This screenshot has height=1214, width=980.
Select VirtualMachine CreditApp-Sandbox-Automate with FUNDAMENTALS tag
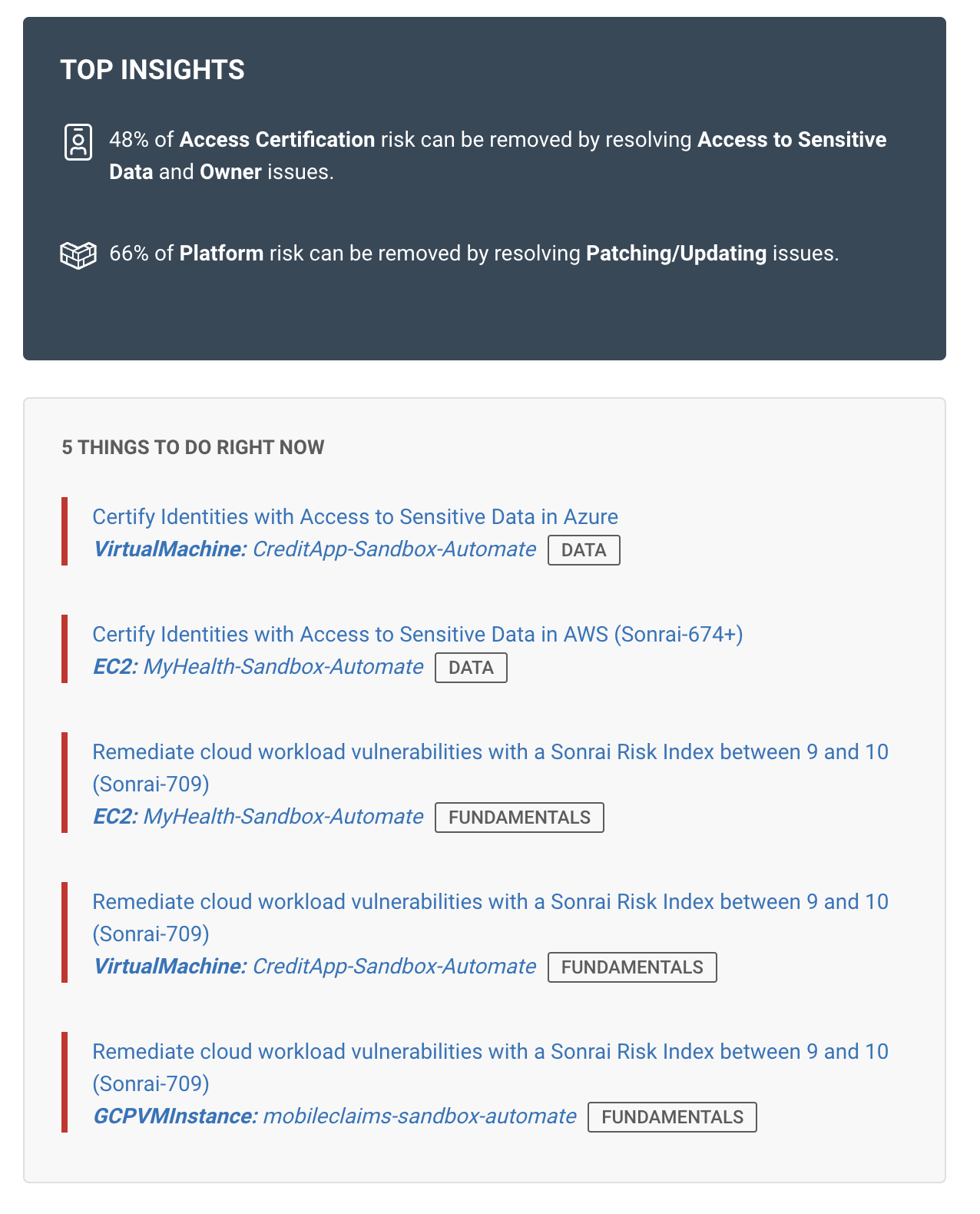[315, 967]
